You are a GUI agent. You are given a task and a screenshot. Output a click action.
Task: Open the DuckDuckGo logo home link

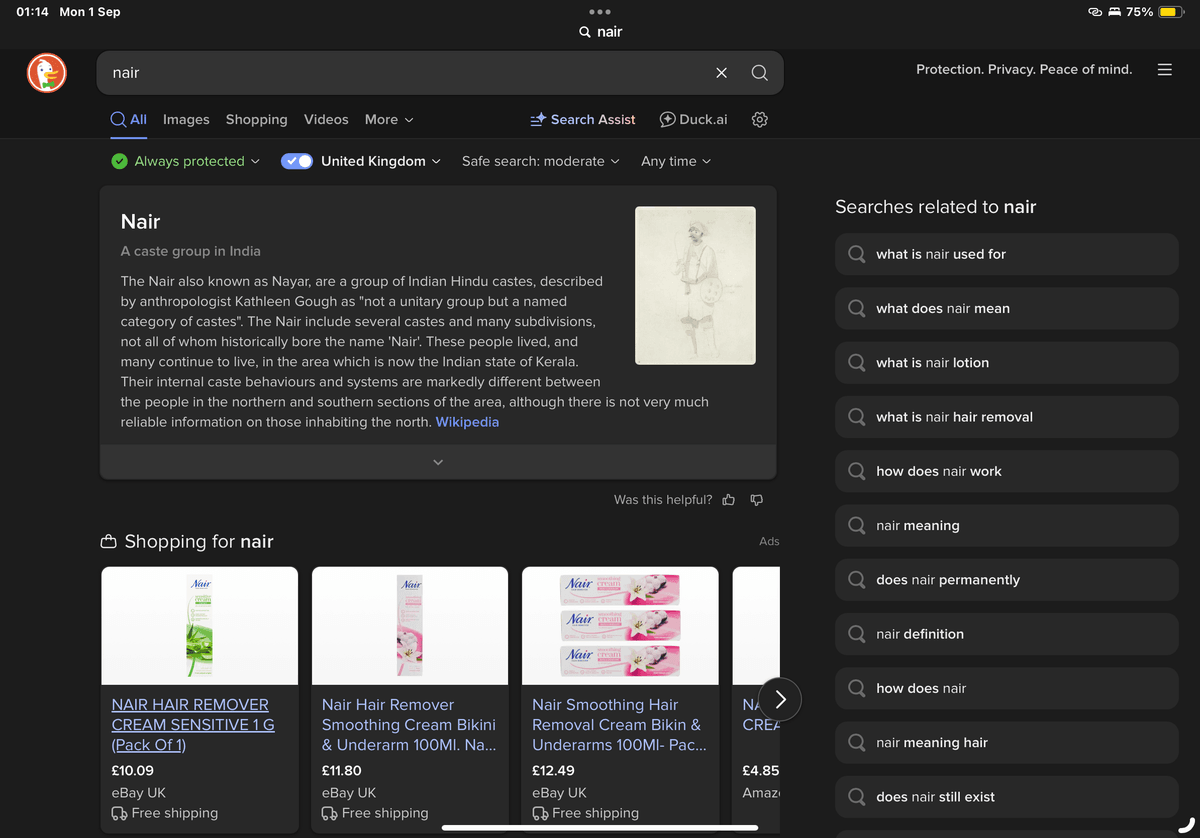(x=47, y=73)
